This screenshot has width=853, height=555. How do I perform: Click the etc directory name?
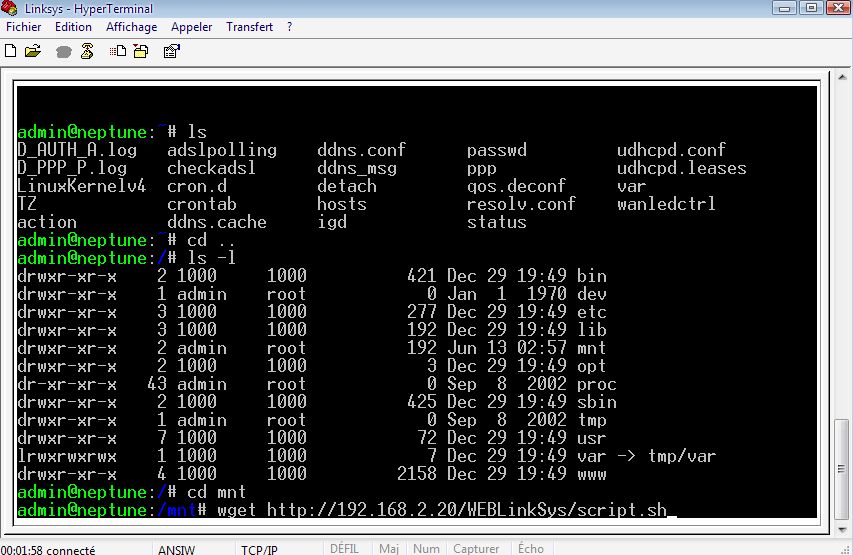[x=592, y=312]
